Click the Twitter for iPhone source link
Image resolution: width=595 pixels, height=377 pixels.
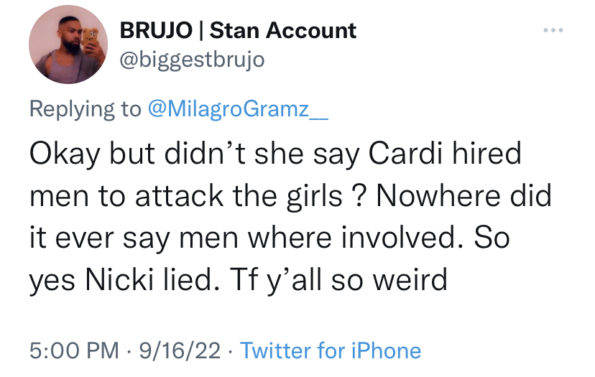[331, 350]
